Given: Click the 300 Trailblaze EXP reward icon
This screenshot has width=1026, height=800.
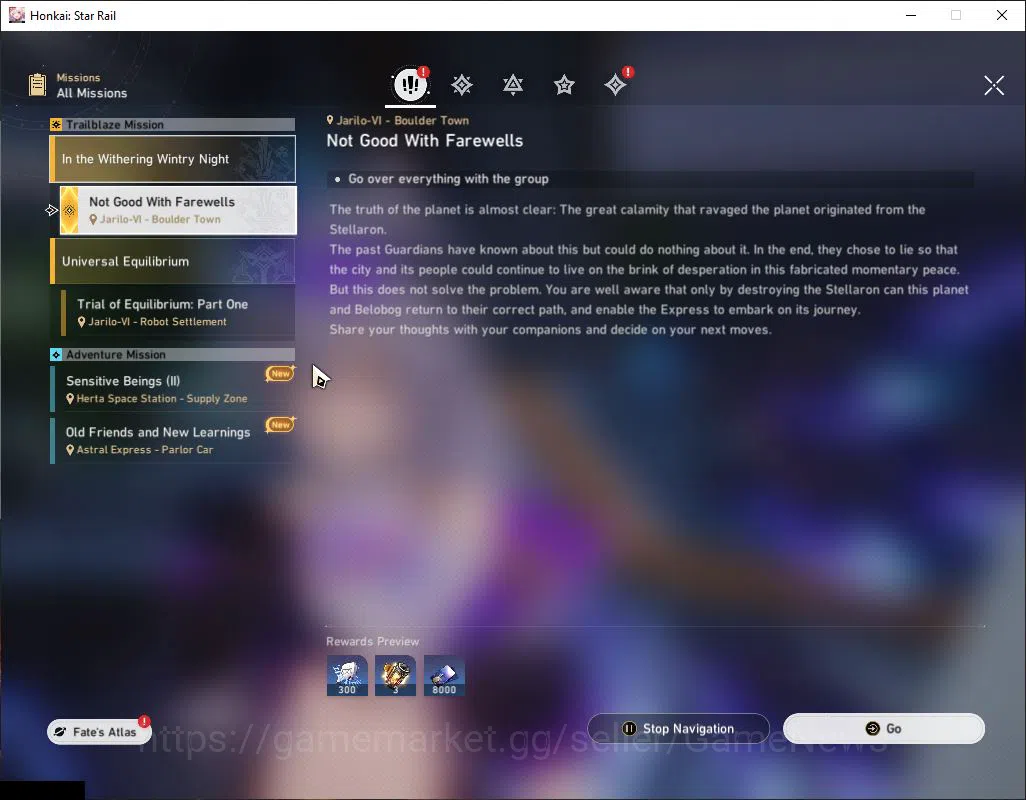Looking at the screenshot, I should coord(347,676).
